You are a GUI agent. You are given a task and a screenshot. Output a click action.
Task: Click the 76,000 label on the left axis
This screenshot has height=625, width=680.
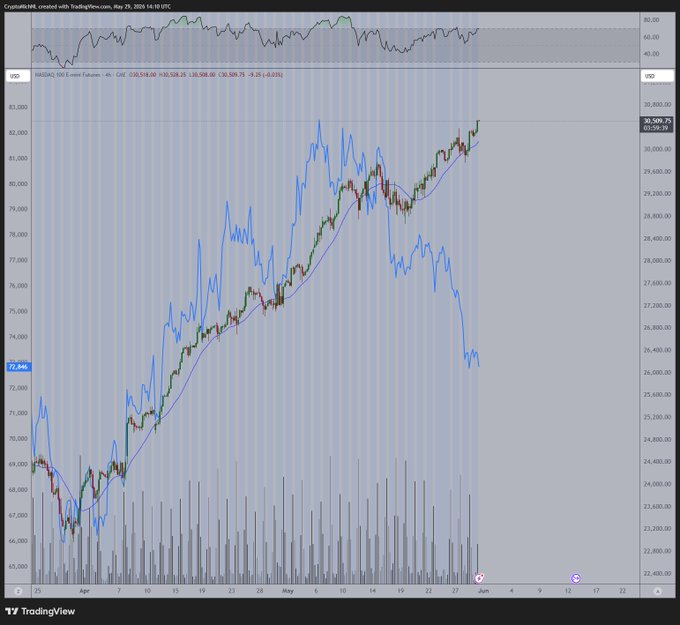click(x=18, y=285)
